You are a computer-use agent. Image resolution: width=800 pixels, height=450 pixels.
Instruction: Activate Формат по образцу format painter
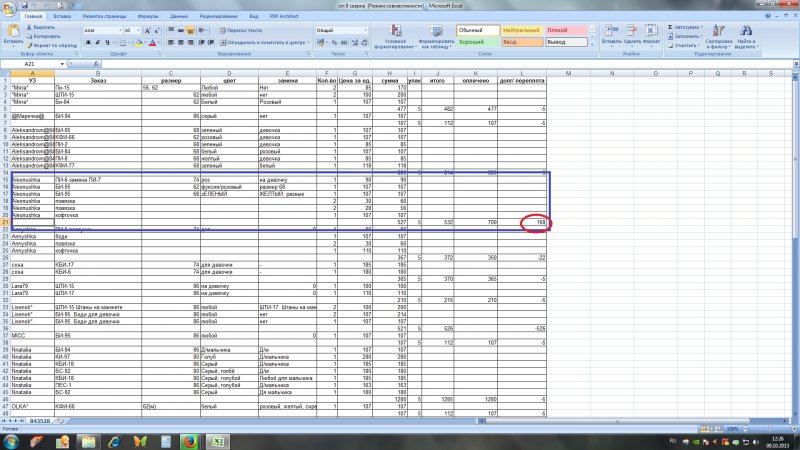pyautogui.click(x=52, y=45)
